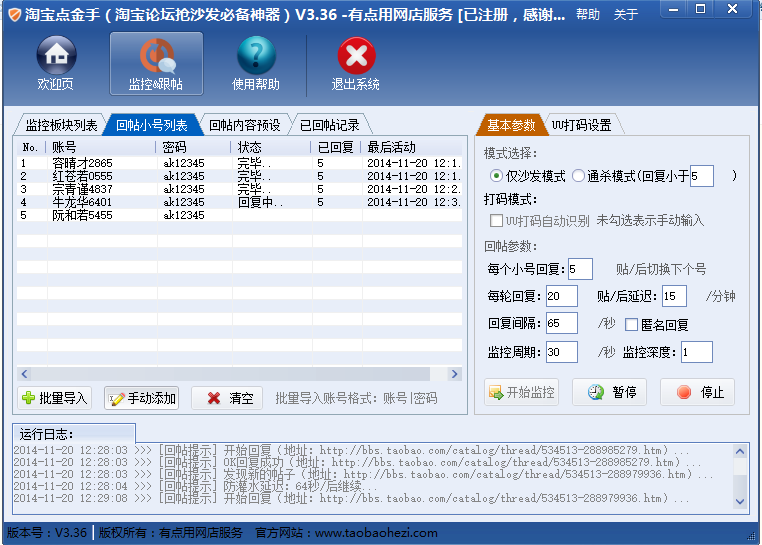Open 关于 menu in title bar
This screenshot has width=762, height=545.
click(625, 15)
